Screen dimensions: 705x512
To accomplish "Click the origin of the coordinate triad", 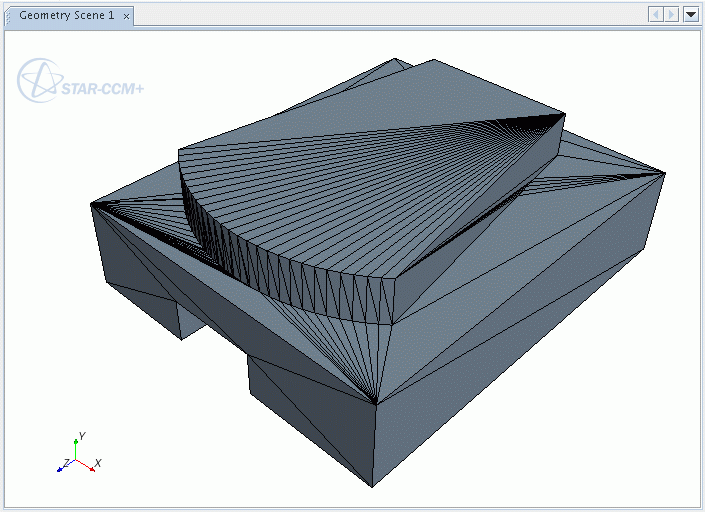I will (x=76, y=461).
